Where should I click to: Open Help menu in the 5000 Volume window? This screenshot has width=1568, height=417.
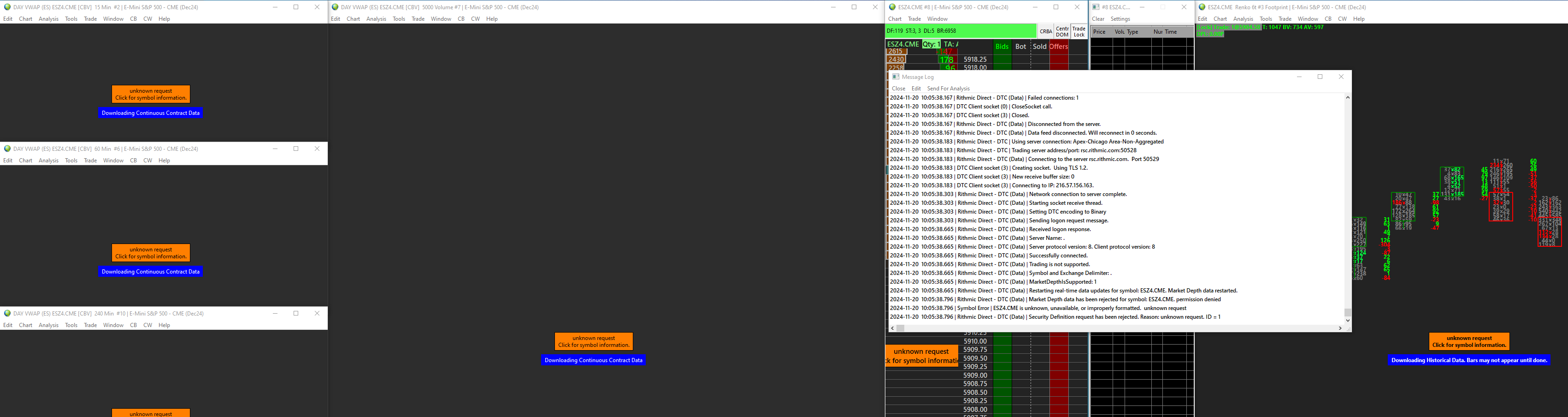point(492,19)
